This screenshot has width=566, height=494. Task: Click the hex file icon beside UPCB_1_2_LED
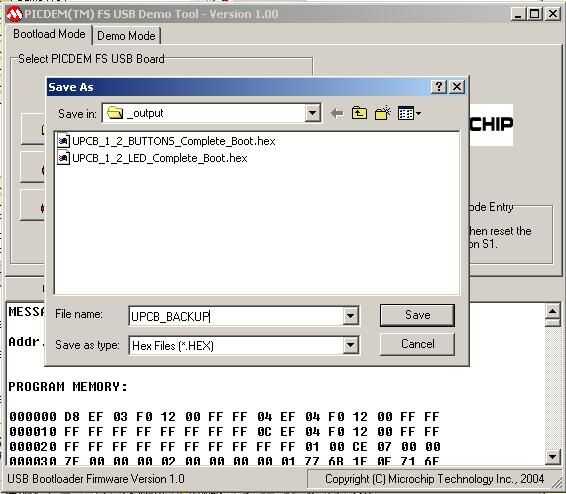click(x=63, y=158)
